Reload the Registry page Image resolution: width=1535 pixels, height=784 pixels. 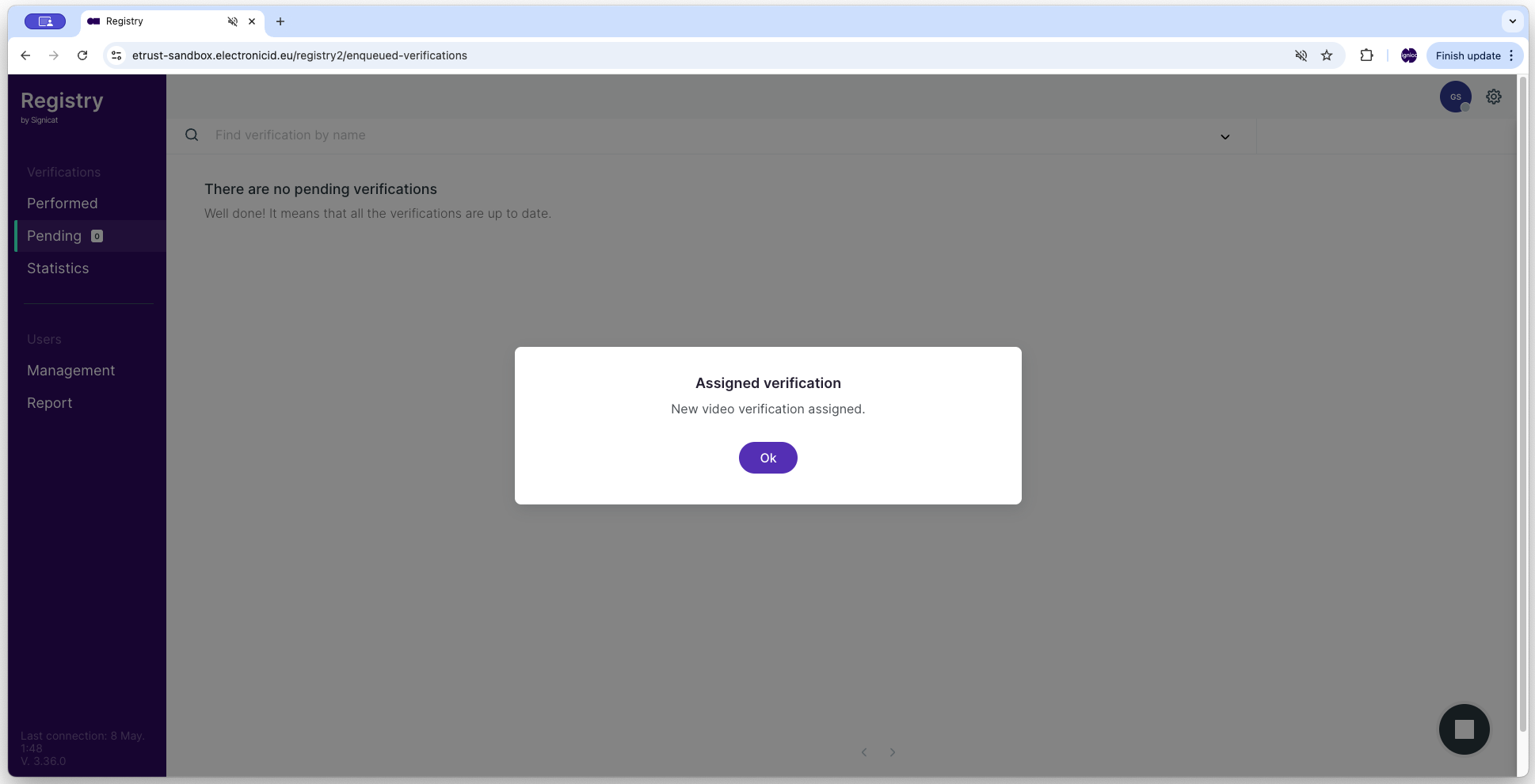[82, 55]
